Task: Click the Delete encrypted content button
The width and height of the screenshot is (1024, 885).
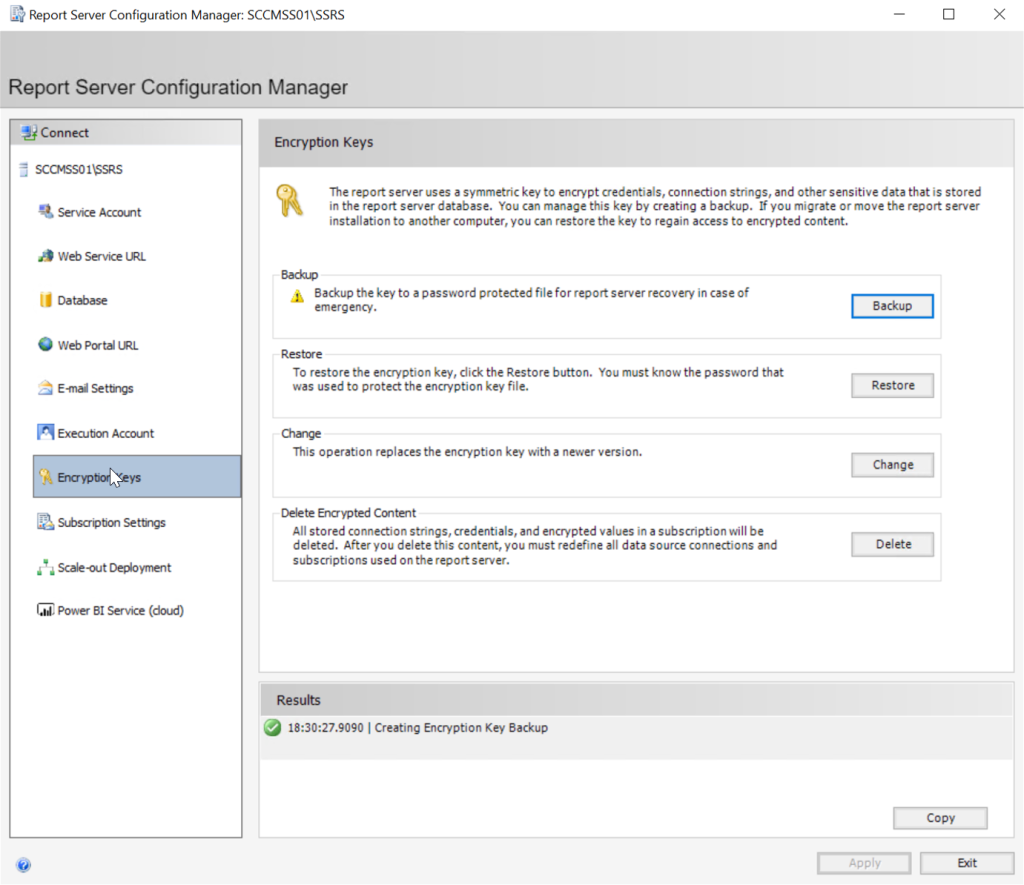Action: pyautogui.click(x=892, y=544)
